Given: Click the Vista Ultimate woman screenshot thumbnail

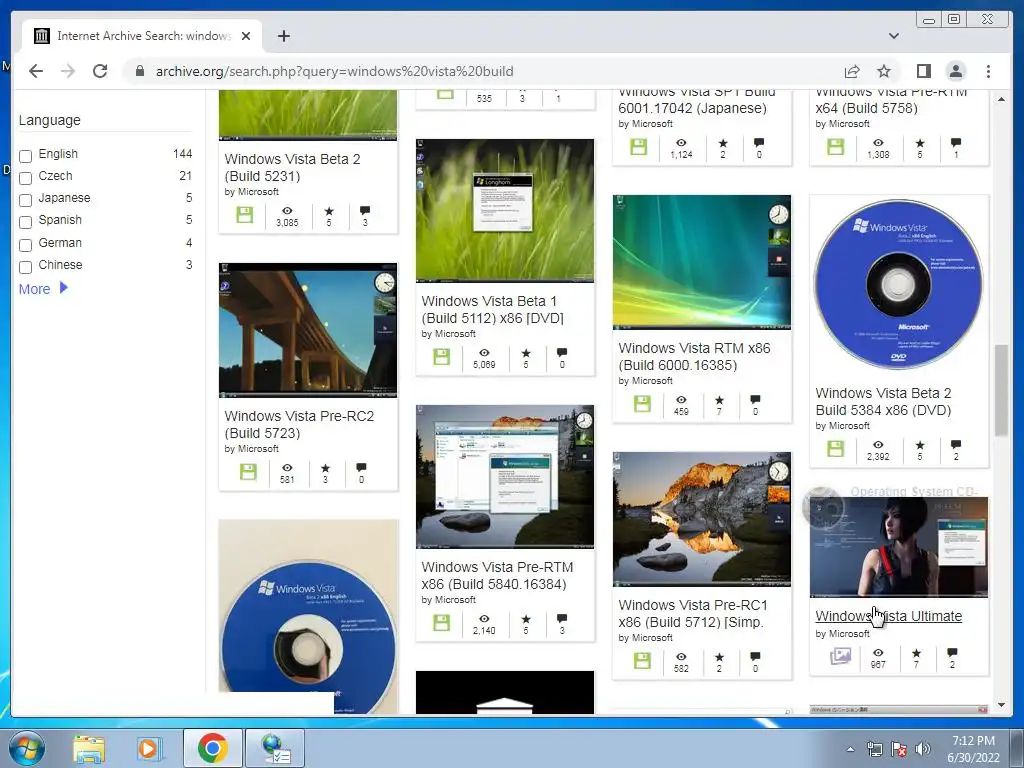Looking at the screenshot, I should coord(899,547).
